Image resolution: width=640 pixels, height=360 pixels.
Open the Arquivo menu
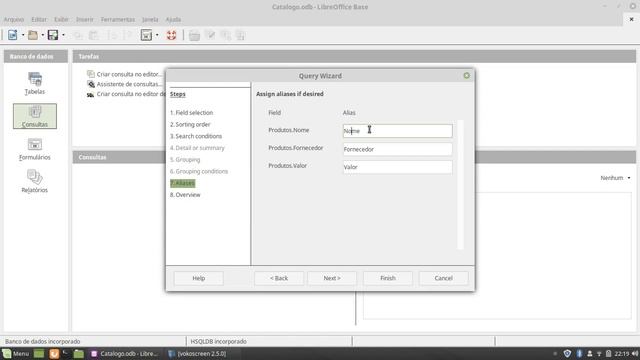pyautogui.click(x=14, y=20)
